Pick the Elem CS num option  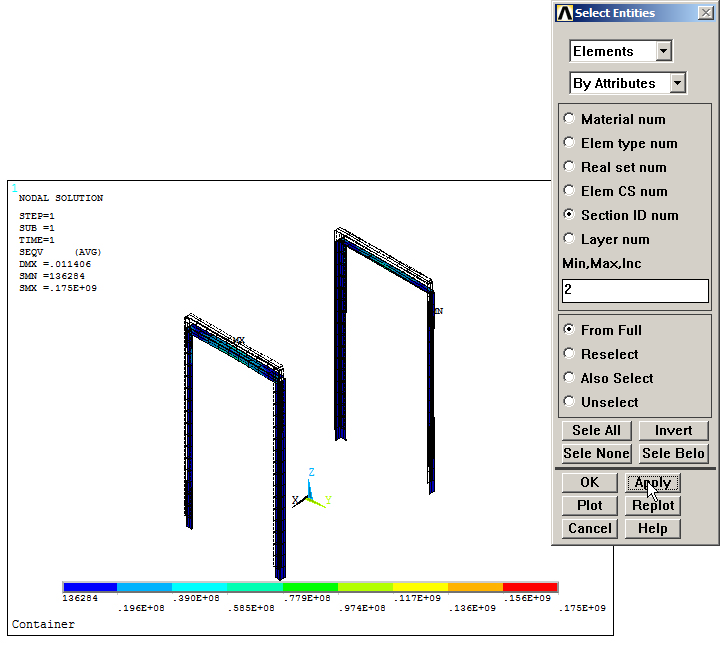570,191
